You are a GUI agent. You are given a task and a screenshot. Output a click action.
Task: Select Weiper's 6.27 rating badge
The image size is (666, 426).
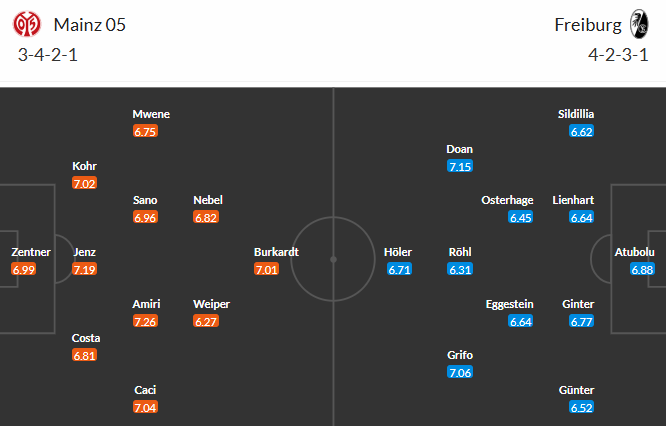click(x=207, y=321)
